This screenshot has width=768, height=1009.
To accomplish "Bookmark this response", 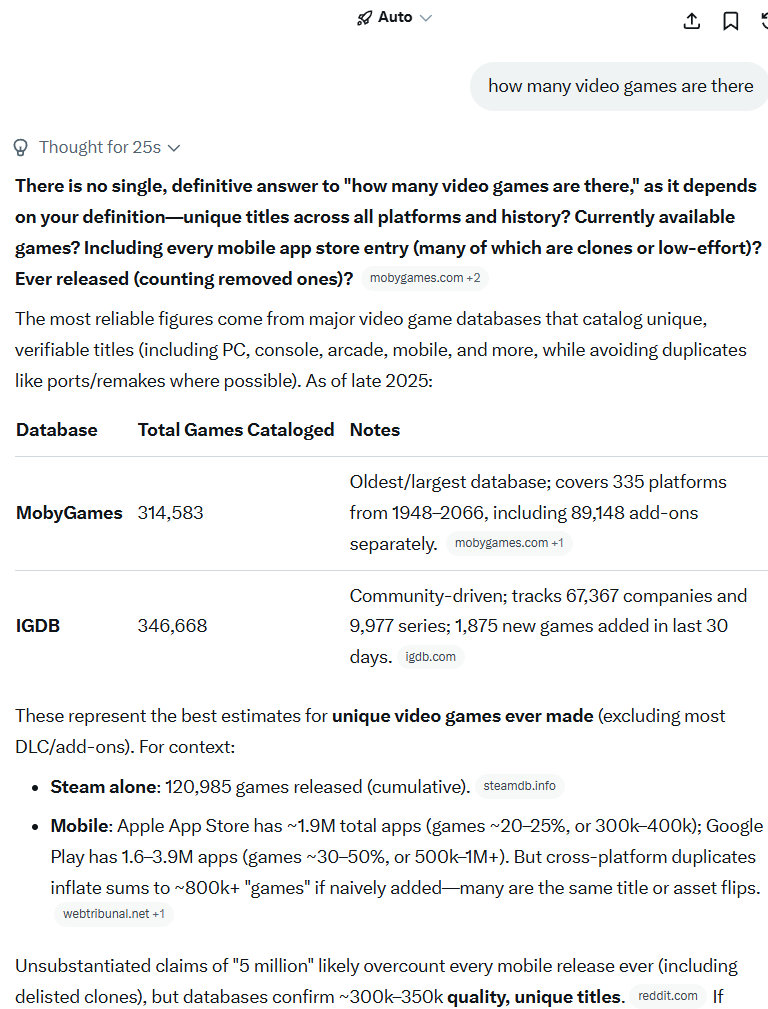I will click(x=730, y=20).
